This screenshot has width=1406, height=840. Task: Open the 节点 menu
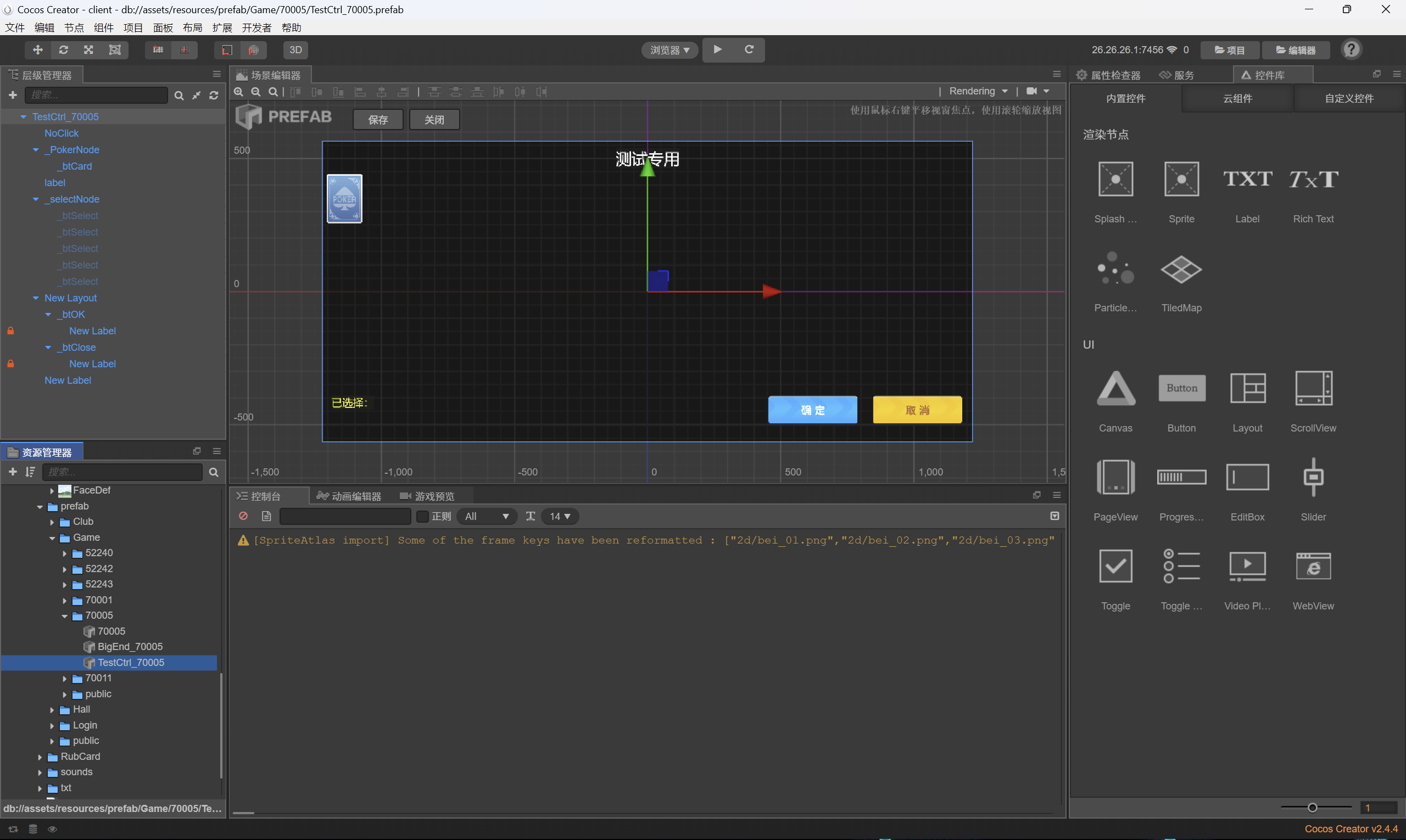(x=74, y=28)
